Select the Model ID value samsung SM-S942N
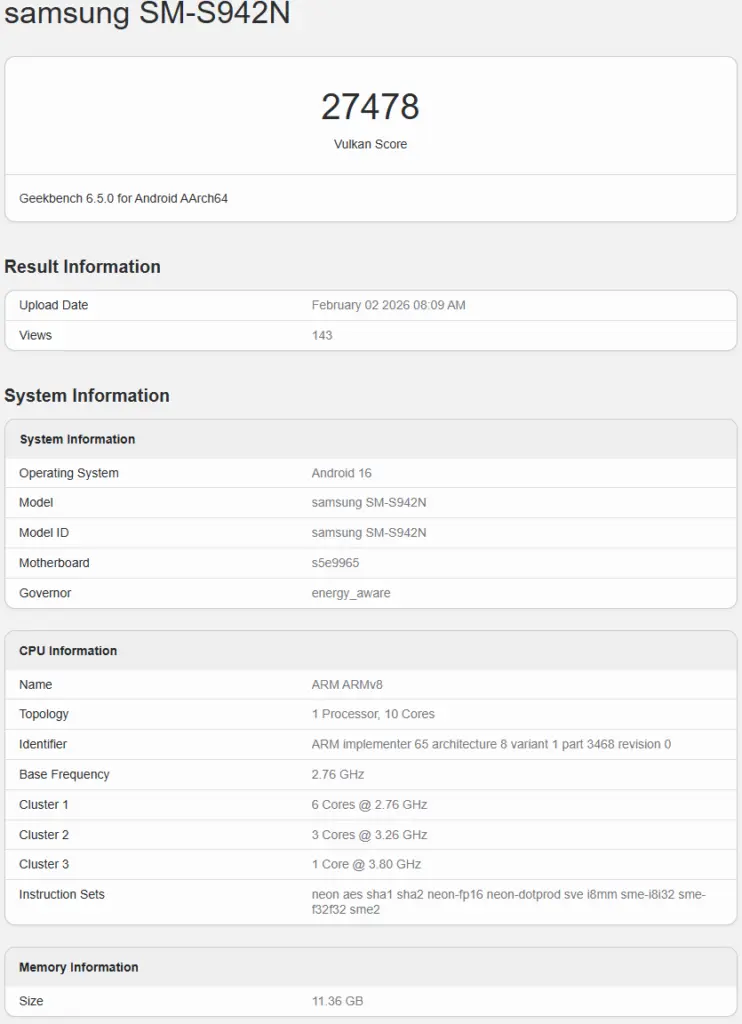Screen dimensions: 742x1024 [x=368, y=533]
